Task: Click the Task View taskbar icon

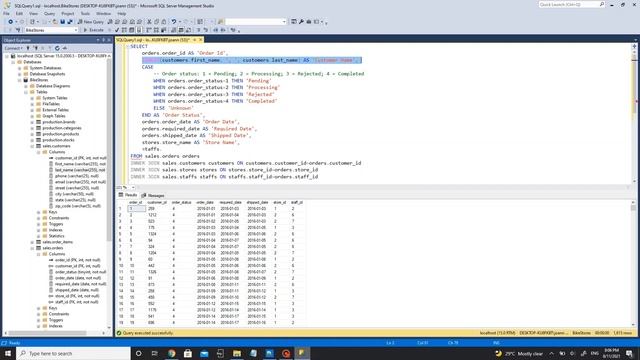Action: click(x=155, y=353)
